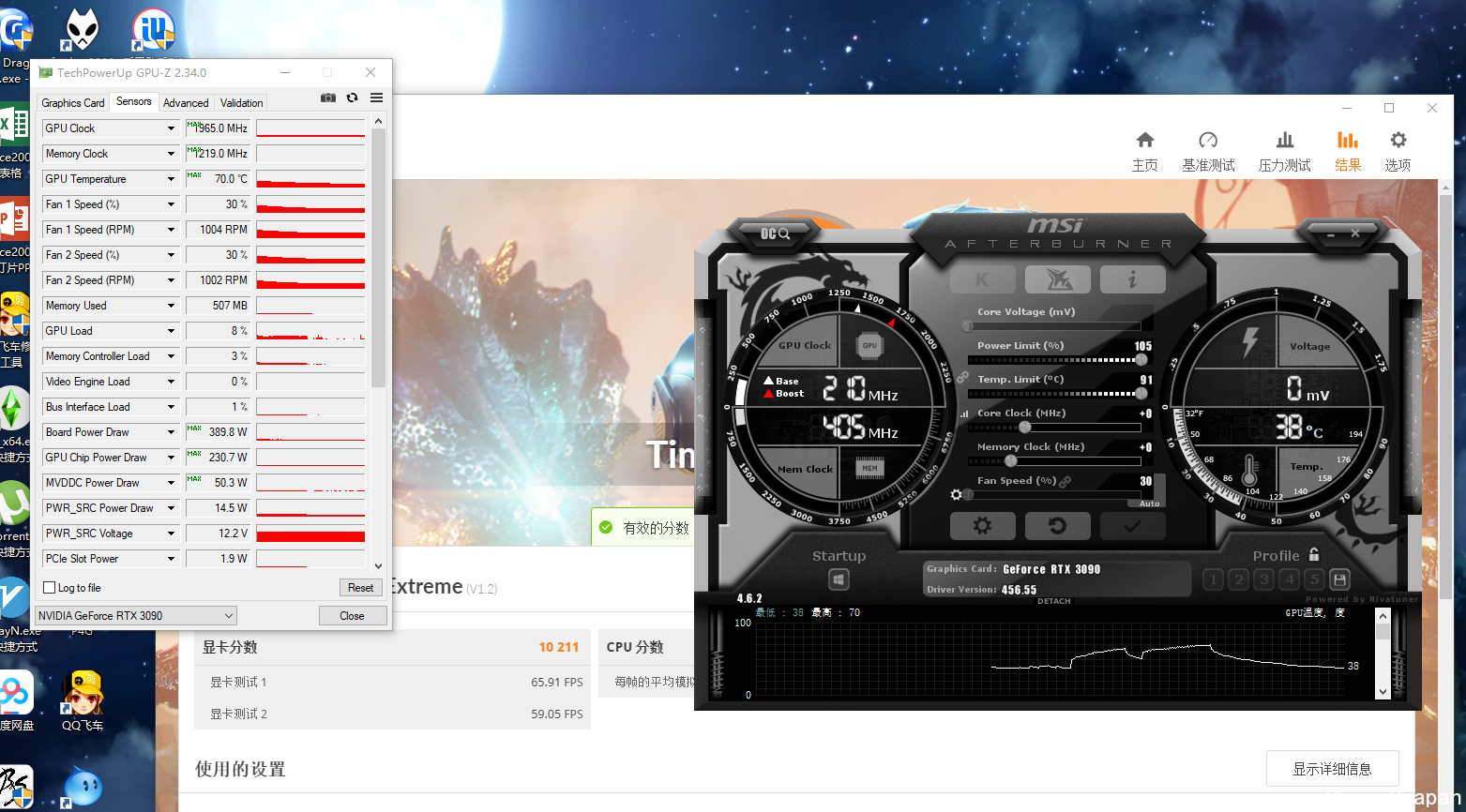Select Afterburner profile slot 5
Viewport: 1466px width, 812px height.
click(1314, 579)
